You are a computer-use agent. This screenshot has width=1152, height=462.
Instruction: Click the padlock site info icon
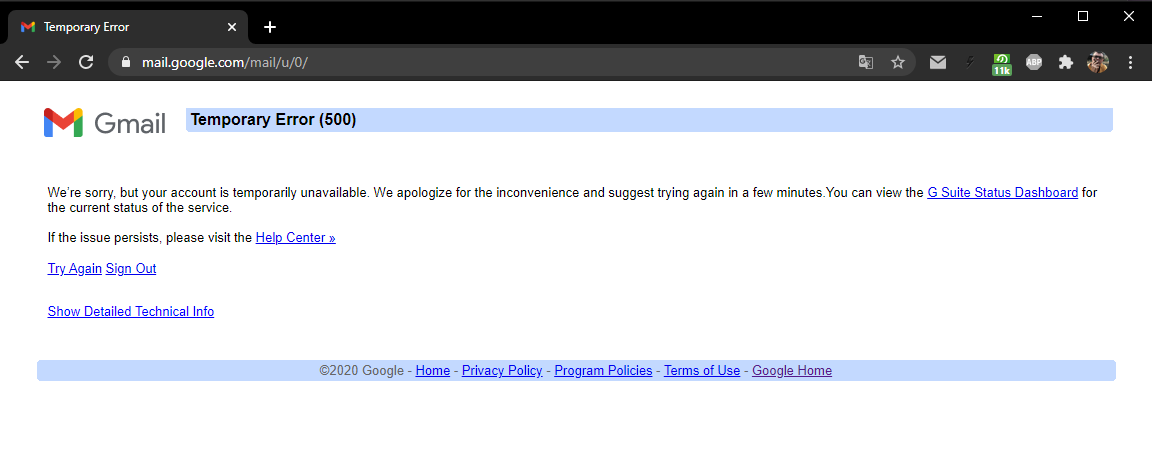125,62
